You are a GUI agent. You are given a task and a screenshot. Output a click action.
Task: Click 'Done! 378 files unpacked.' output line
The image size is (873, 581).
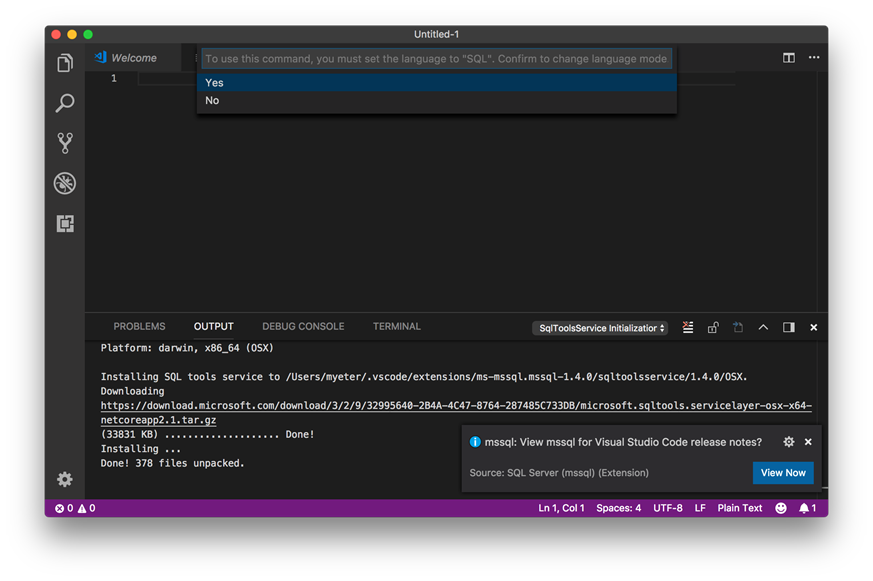tap(173, 463)
